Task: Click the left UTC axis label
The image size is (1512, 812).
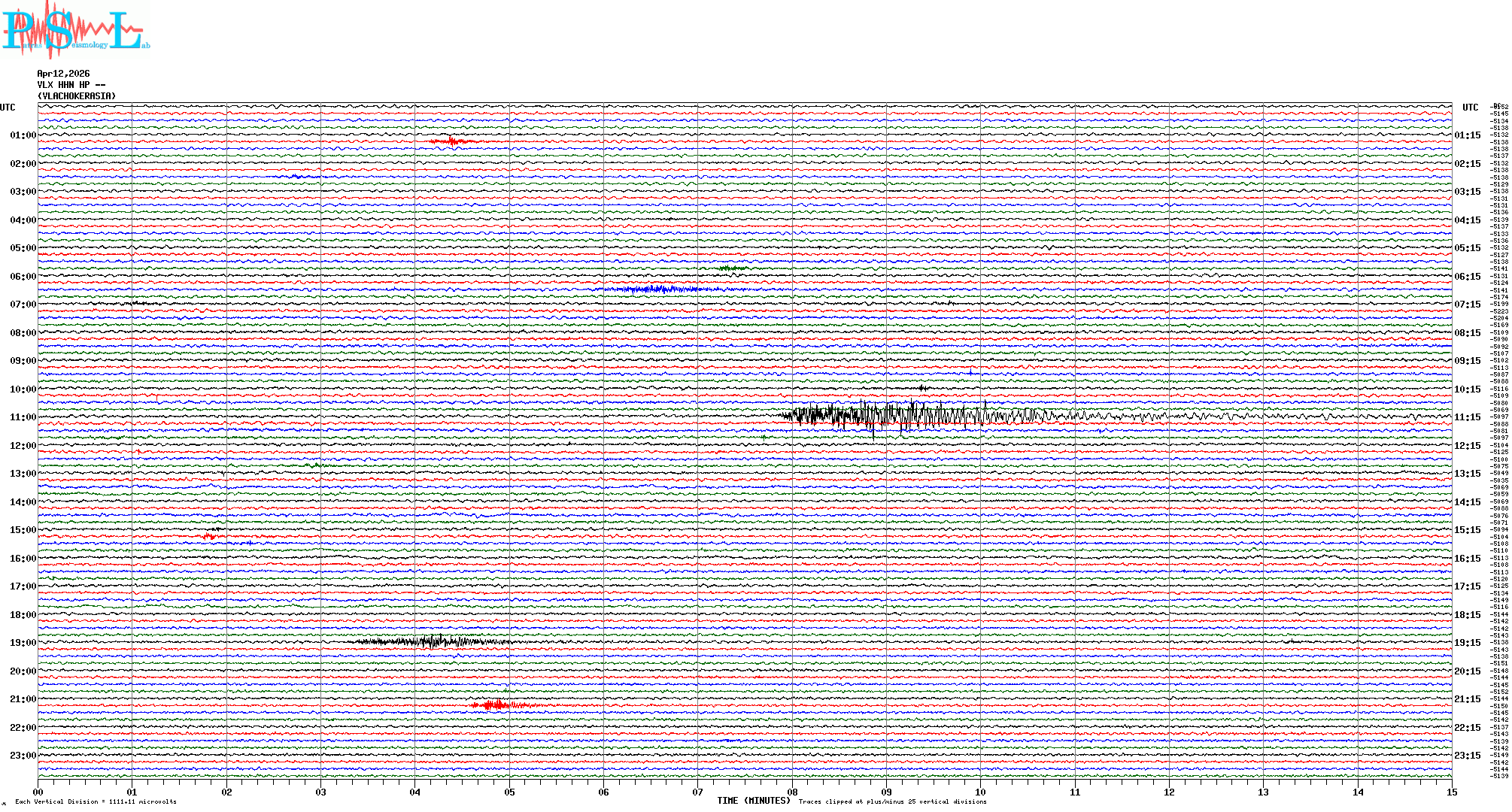Action: click(8, 108)
